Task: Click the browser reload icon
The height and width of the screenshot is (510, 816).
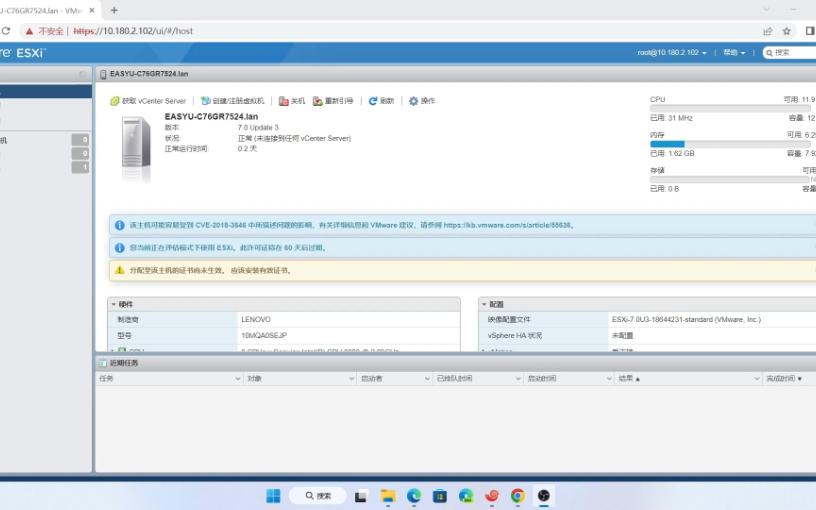Action: pyautogui.click(x=5, y=31)
